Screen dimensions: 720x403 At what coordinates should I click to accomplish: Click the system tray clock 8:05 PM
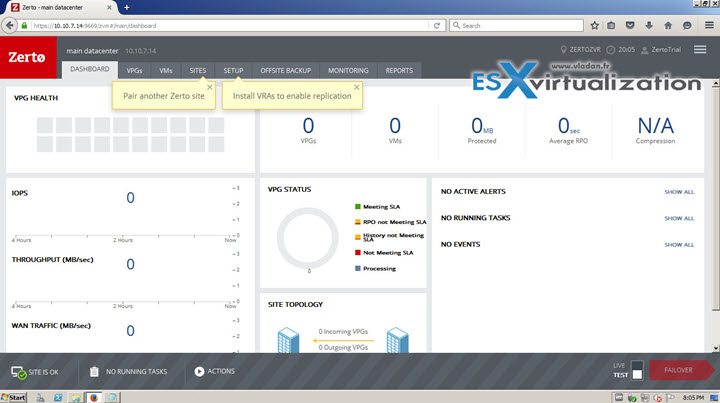point(693,397)
